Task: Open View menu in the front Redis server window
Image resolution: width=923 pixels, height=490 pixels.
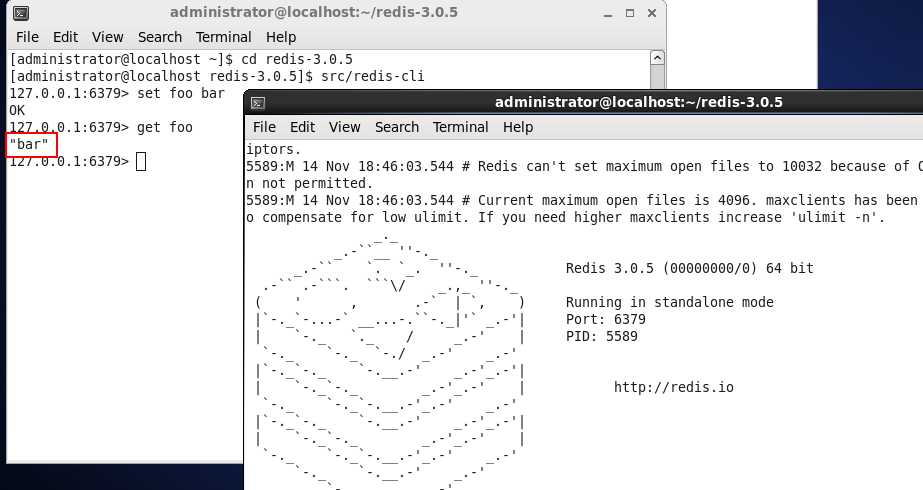Action: tap(344, 127)
